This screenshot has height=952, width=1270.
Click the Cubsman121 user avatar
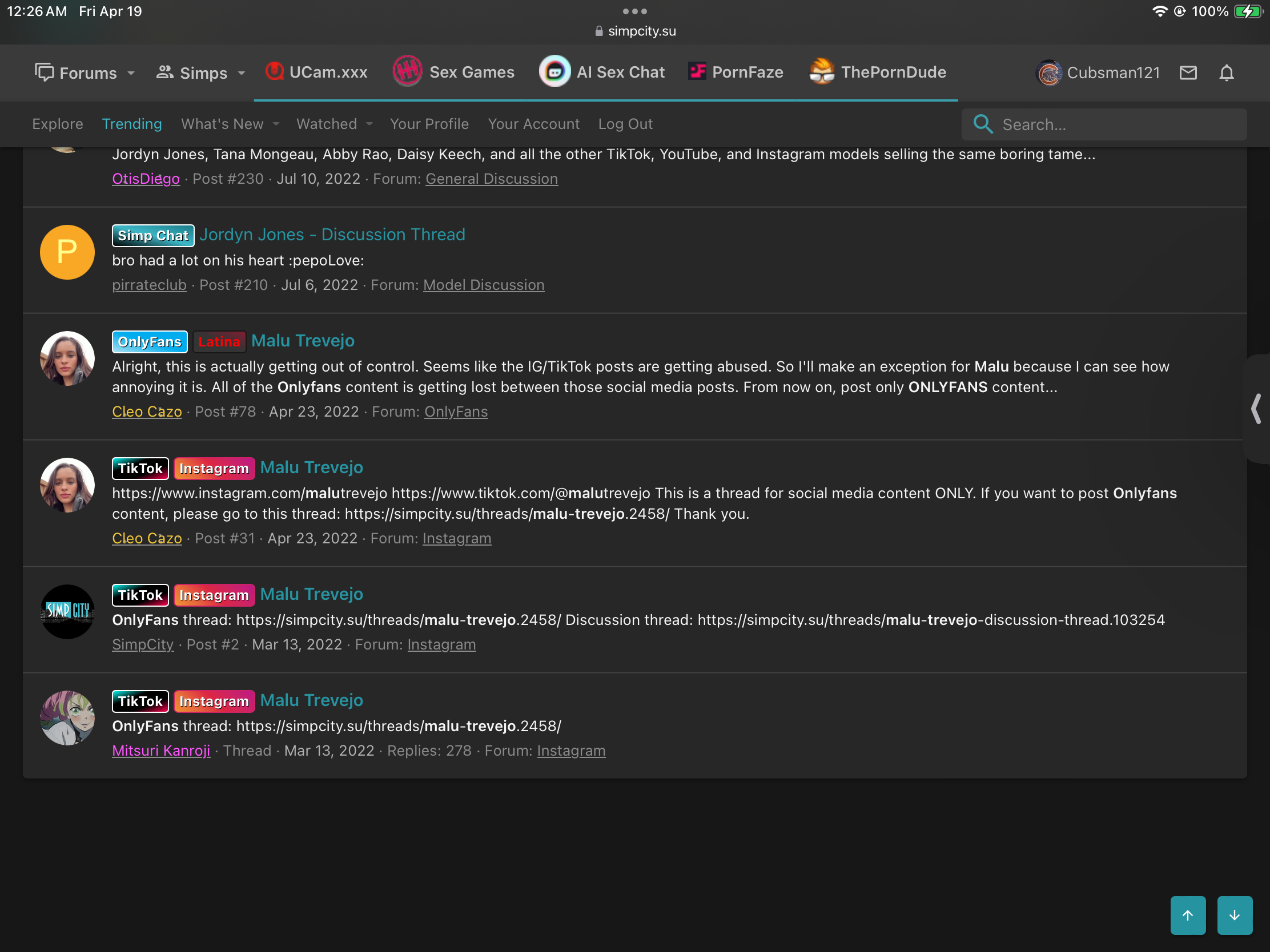point(1049,73)
